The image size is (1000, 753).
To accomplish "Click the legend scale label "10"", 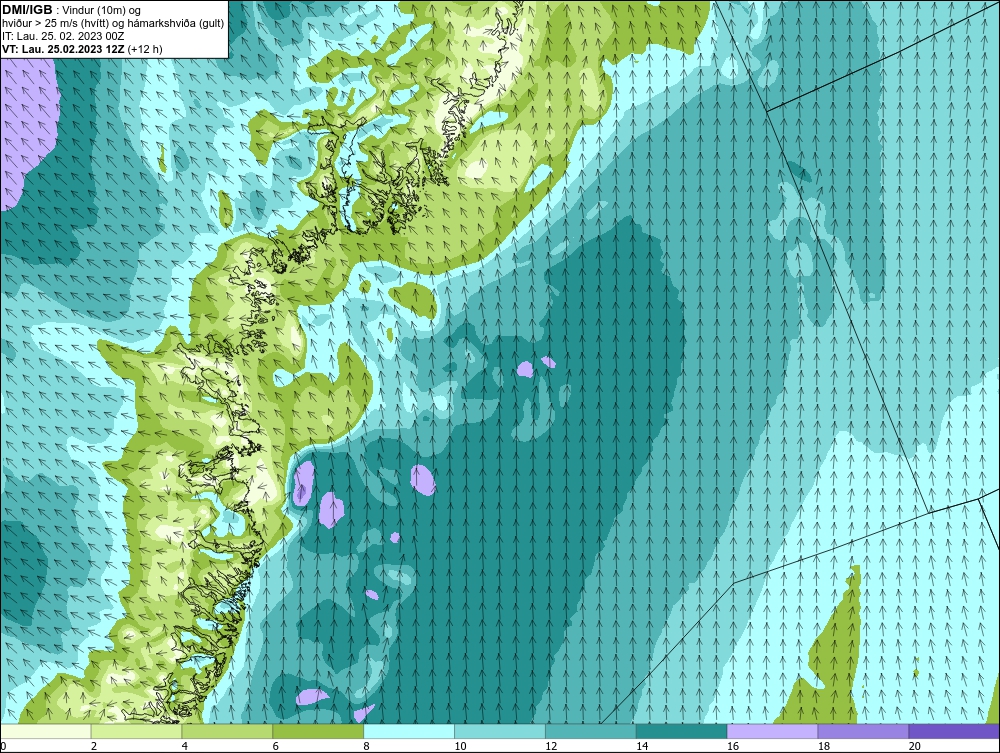I will [x=460, y=746].
